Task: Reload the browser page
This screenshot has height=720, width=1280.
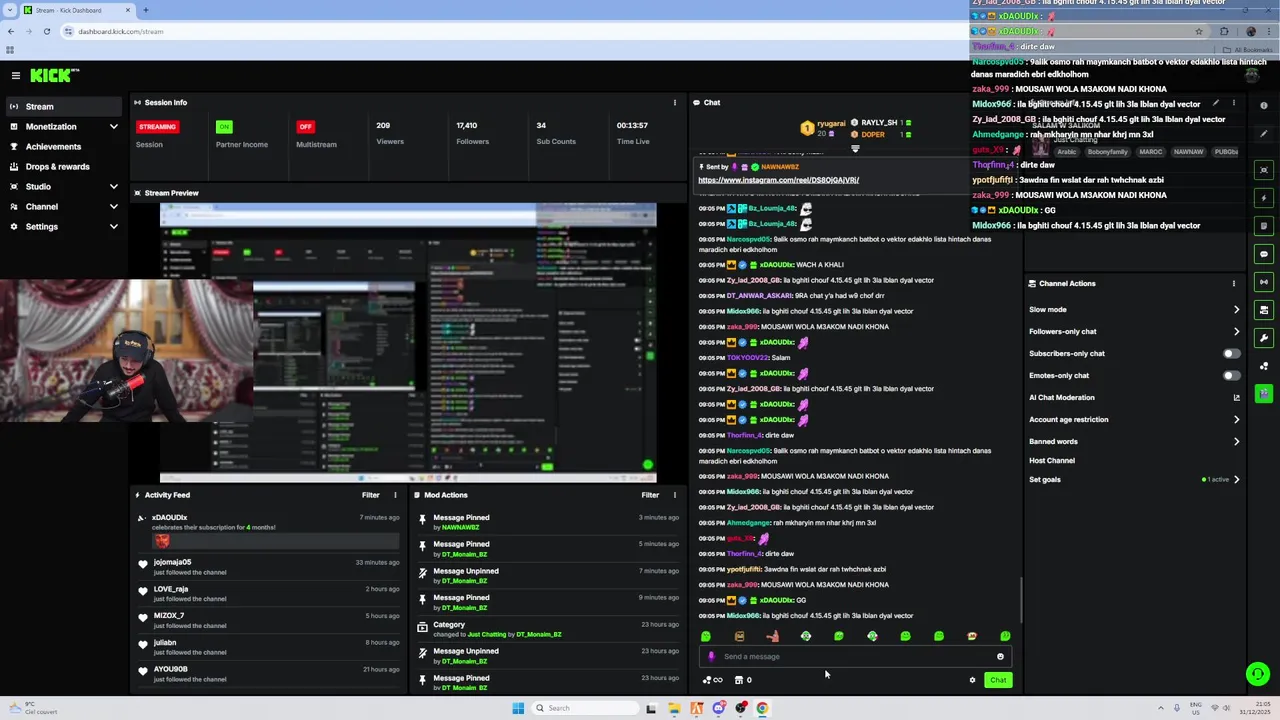Action: tap(46, 31)
